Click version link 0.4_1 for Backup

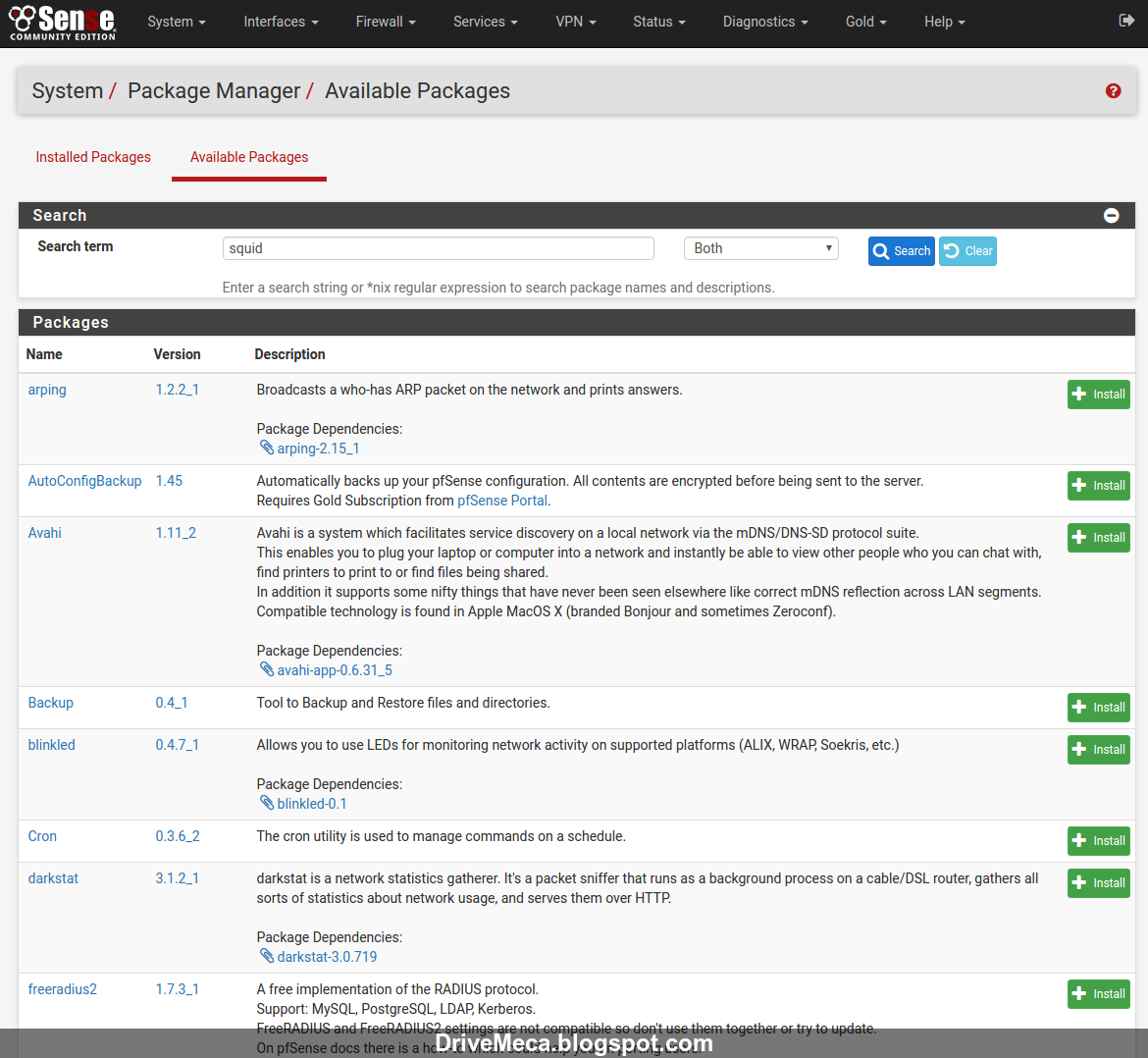(171, 702)
